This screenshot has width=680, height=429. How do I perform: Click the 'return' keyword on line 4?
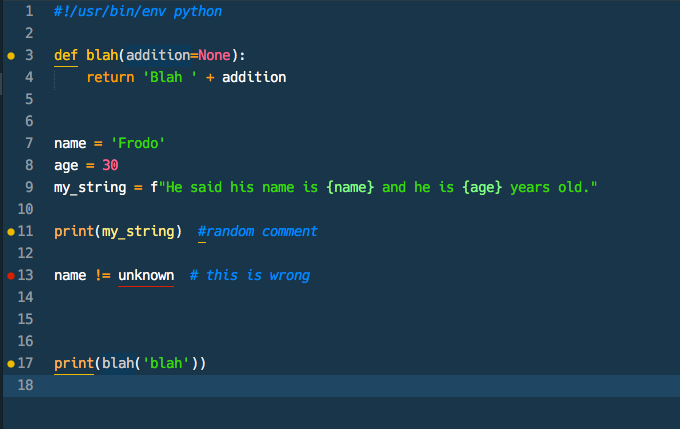tap(110, 77)
